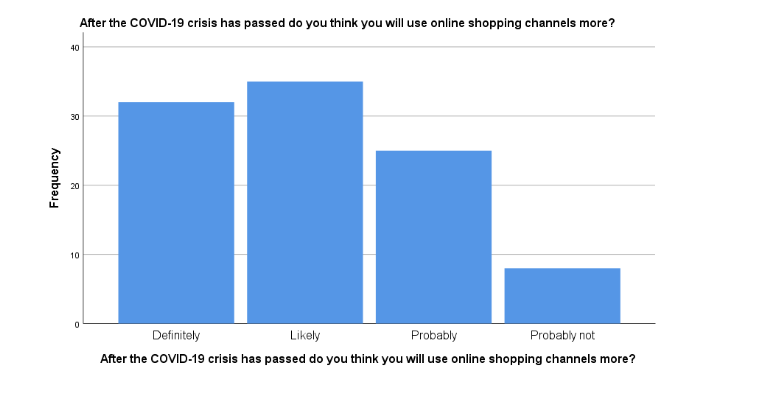The image size is (764, 398).
Task: Click the Frequency y-axis label
Action: 54,178
